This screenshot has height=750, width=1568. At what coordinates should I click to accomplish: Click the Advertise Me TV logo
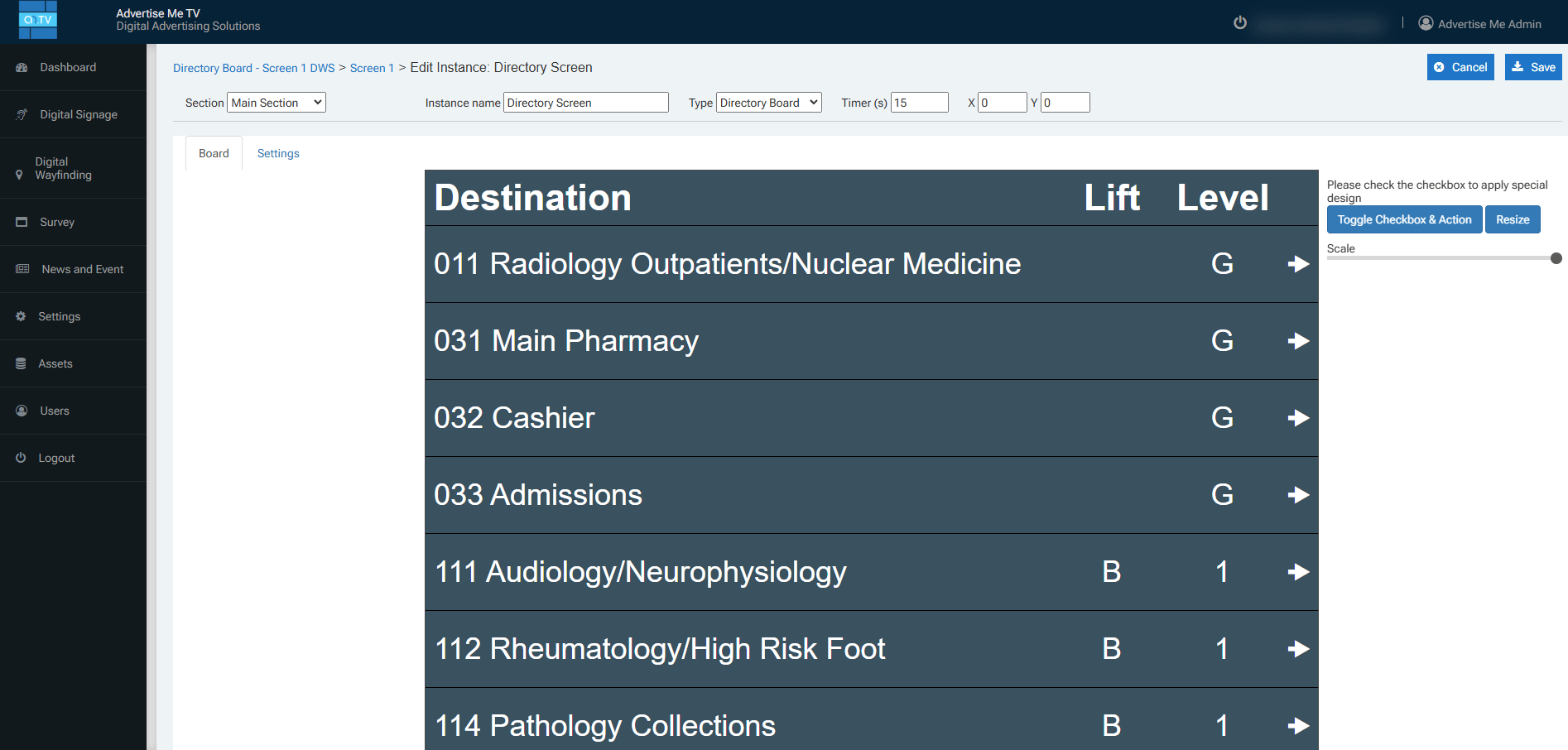(x=38, y=20)
